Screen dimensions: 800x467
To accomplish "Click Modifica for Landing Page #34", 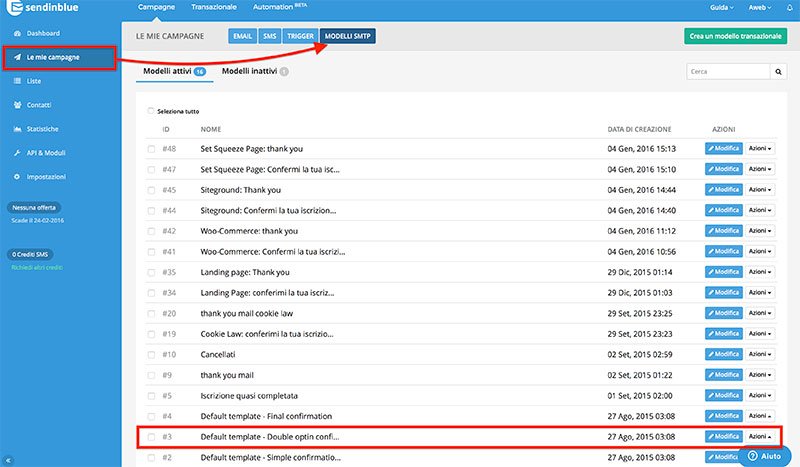I will tap(723, 292).
